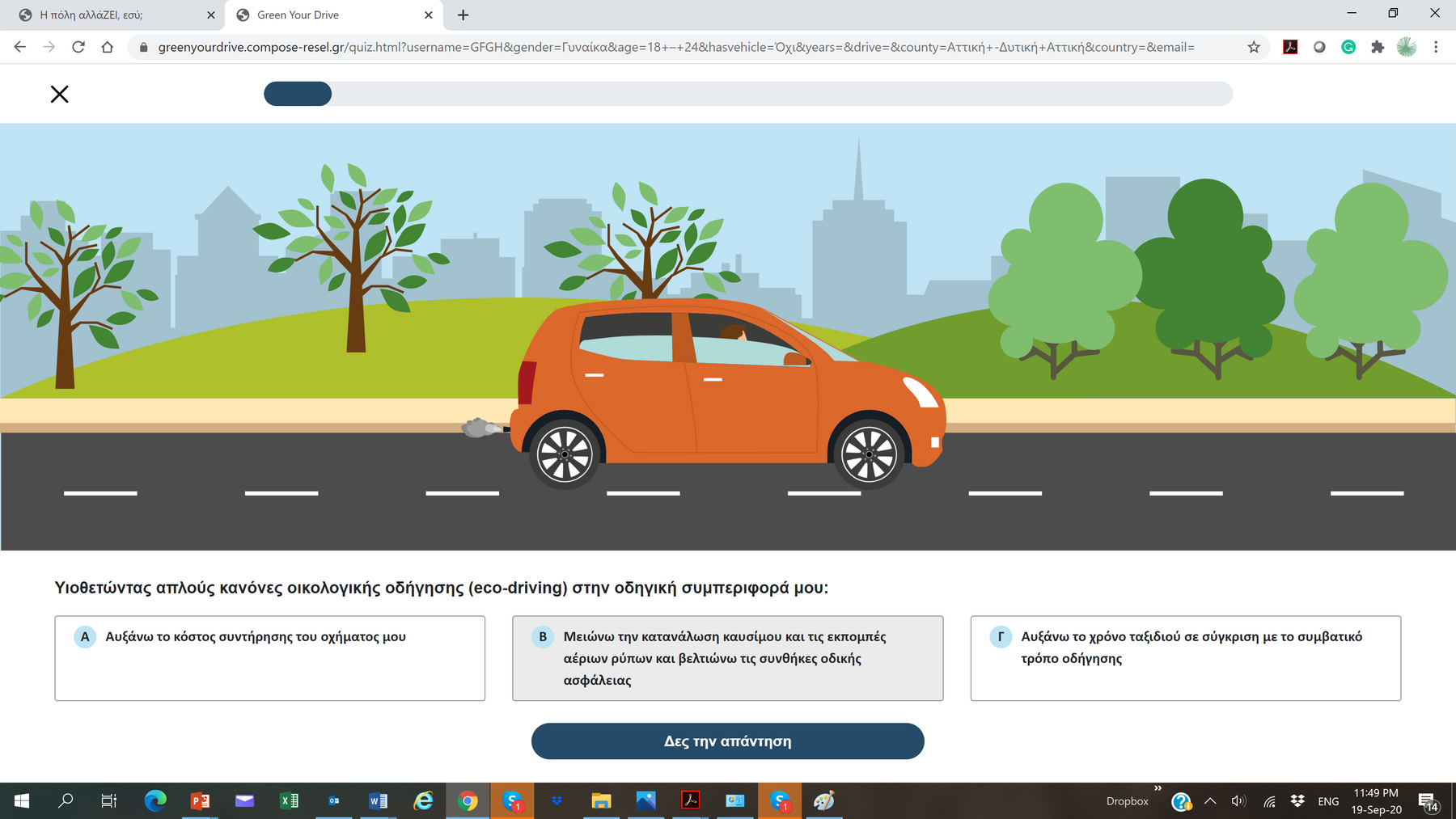Open the Adobe Acrobat extension
Viewport: 1456px width, 819px height.
point(1290,47)
